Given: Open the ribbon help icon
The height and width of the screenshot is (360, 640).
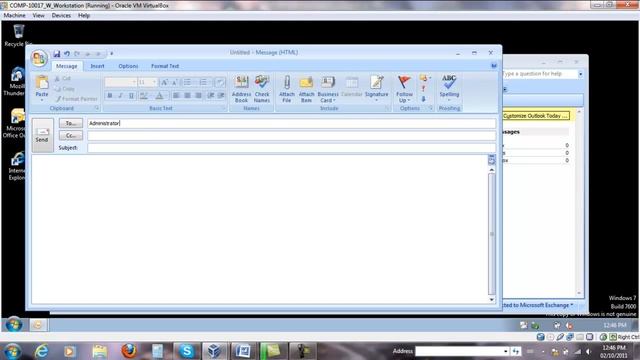Looking at the screenshot, I should tap(494, 65).
